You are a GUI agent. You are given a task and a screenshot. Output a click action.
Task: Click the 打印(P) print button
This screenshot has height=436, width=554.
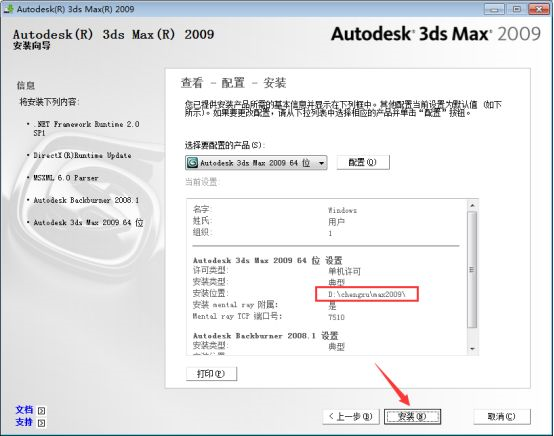tap(211, 374)
